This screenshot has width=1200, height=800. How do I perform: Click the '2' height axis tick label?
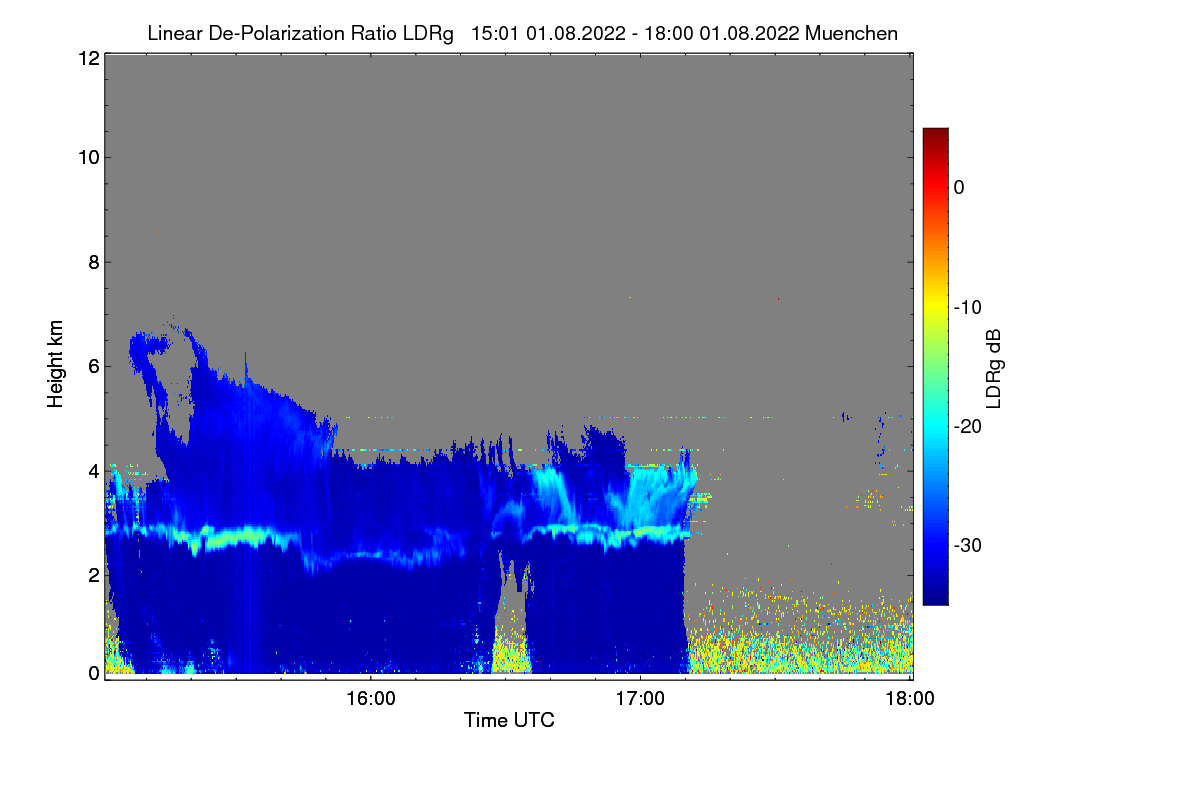coord(92,574)
